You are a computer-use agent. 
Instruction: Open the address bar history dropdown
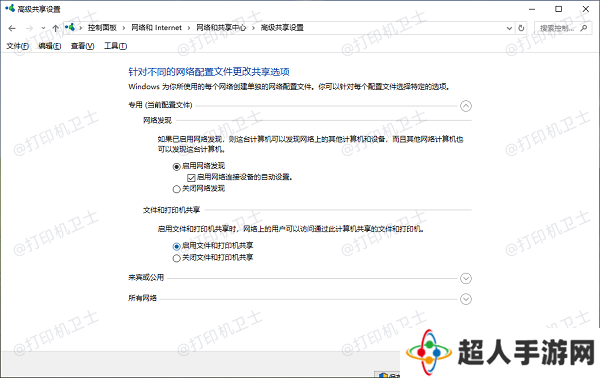point(509,28)
